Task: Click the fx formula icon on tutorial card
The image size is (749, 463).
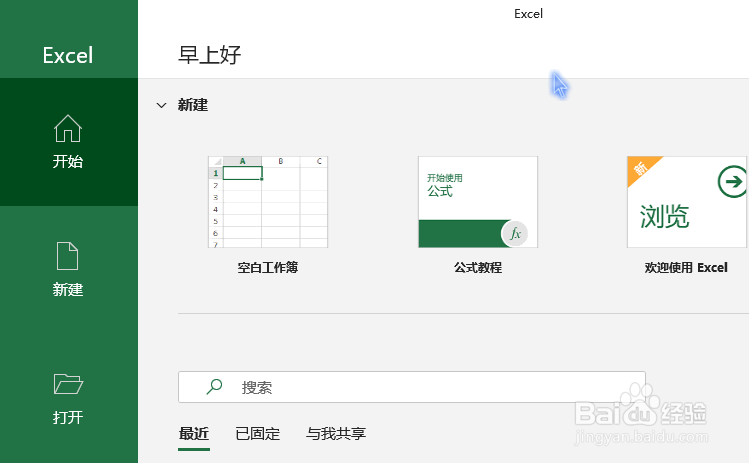Action: pyautogui.click(x=515, y=234)
